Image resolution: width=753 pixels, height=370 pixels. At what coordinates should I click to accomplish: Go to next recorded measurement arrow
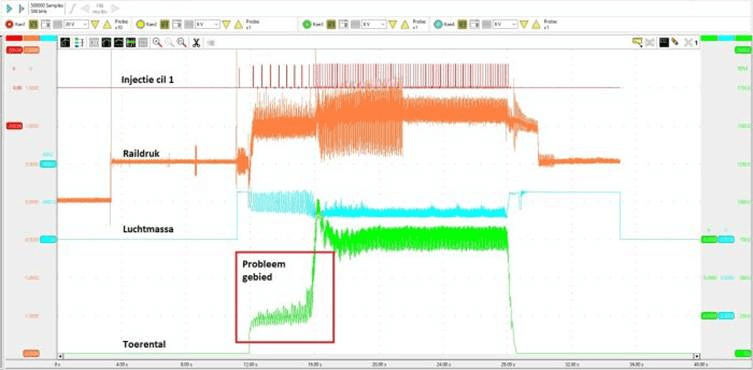pyautogui.click(x=115, y=8)
